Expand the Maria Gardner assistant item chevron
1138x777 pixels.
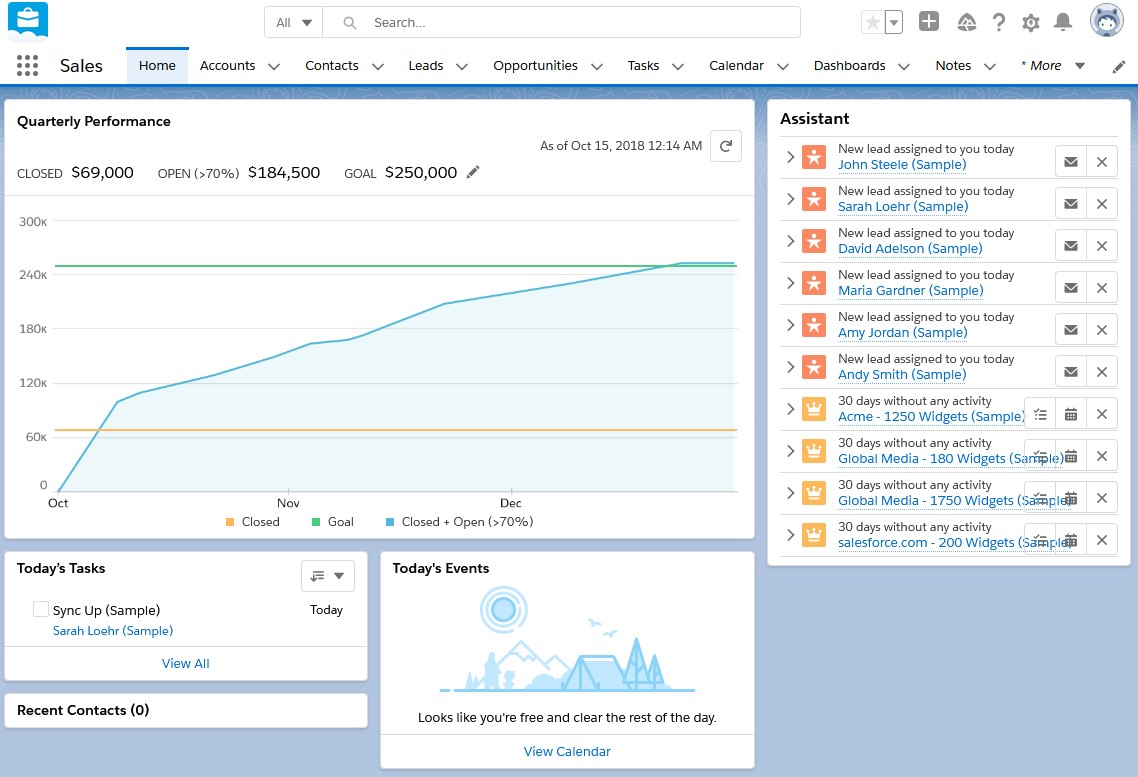tap(790, 283)
